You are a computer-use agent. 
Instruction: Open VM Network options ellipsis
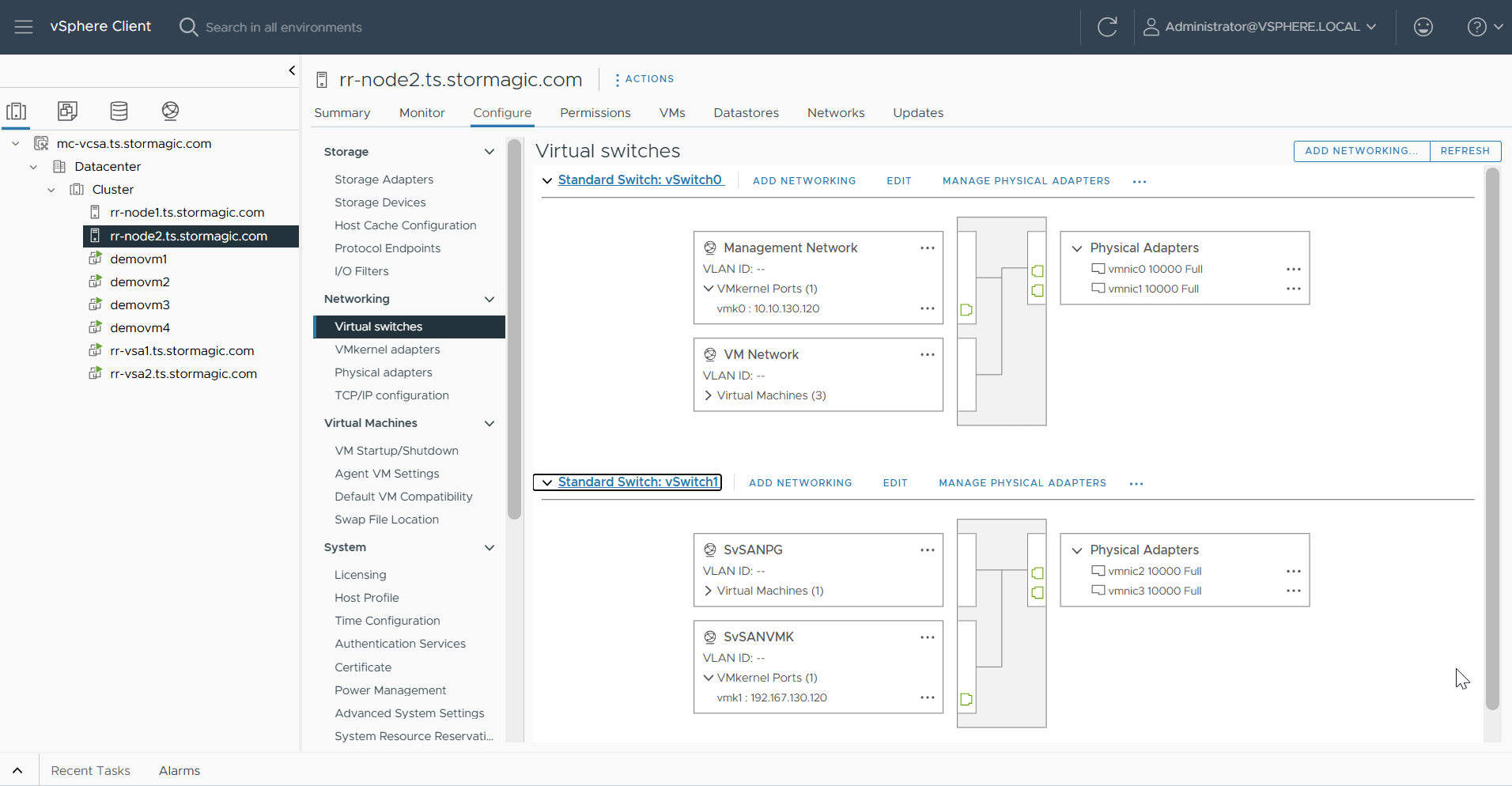coord(928,354)
